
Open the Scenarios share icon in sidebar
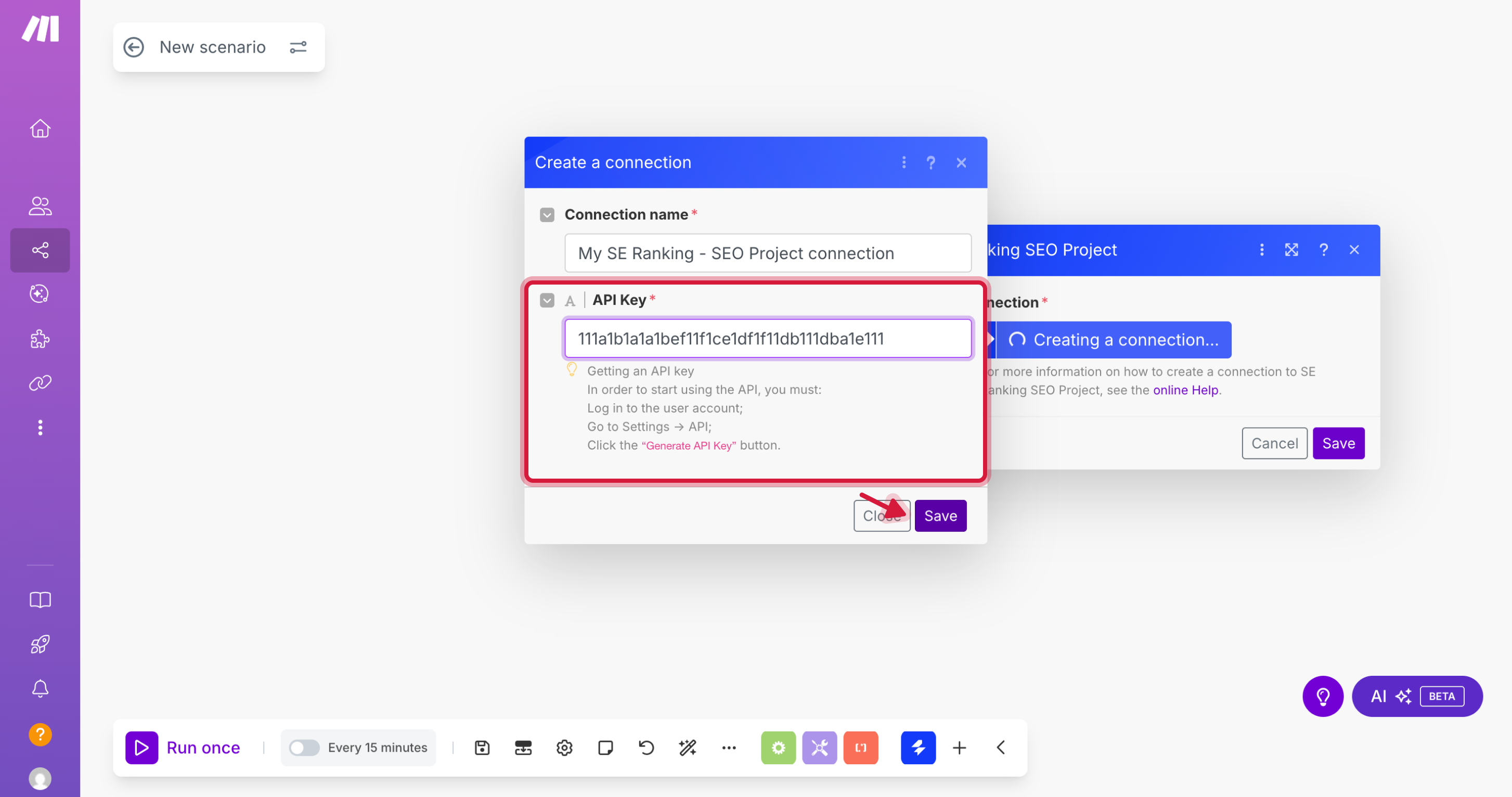40,251
